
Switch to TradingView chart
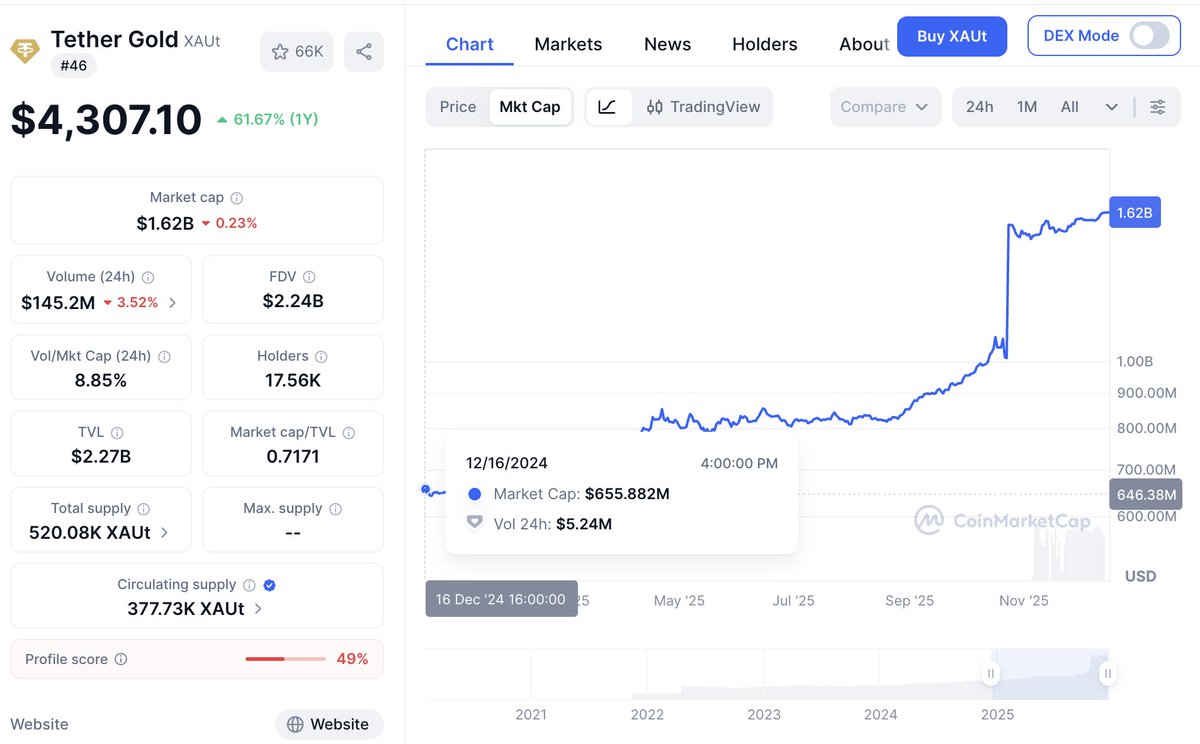click(703, 107)
